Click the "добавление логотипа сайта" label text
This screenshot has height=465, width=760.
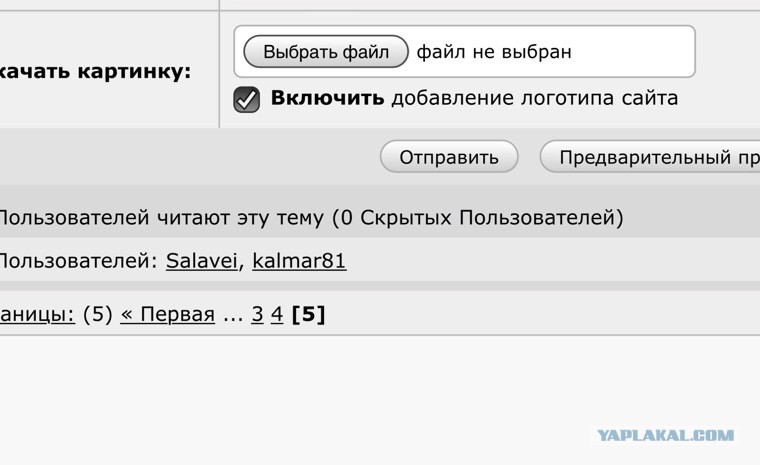click(535, 98)
